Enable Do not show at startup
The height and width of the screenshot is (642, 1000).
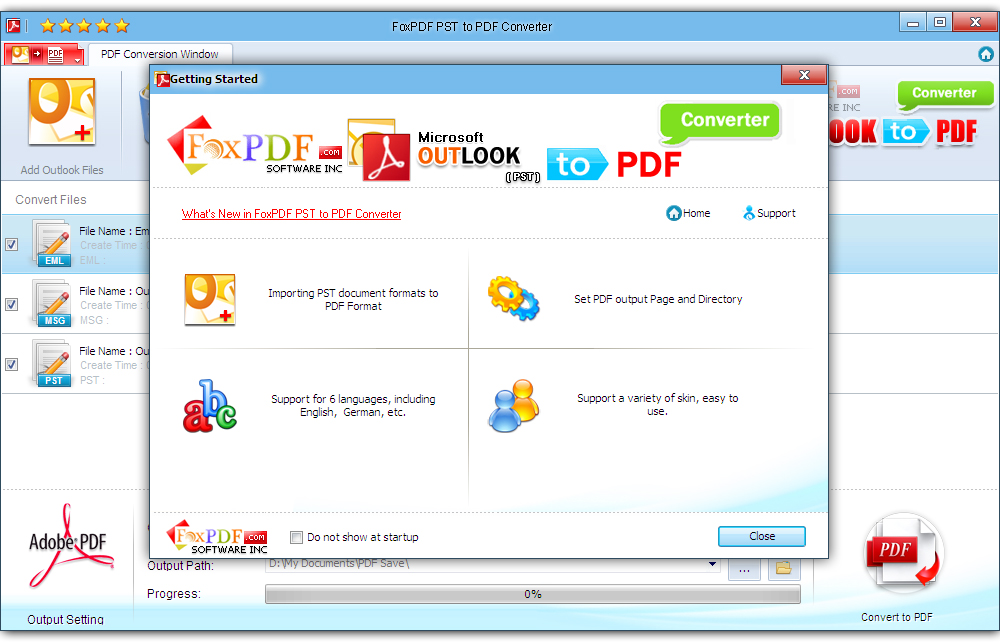pos(296,537)
